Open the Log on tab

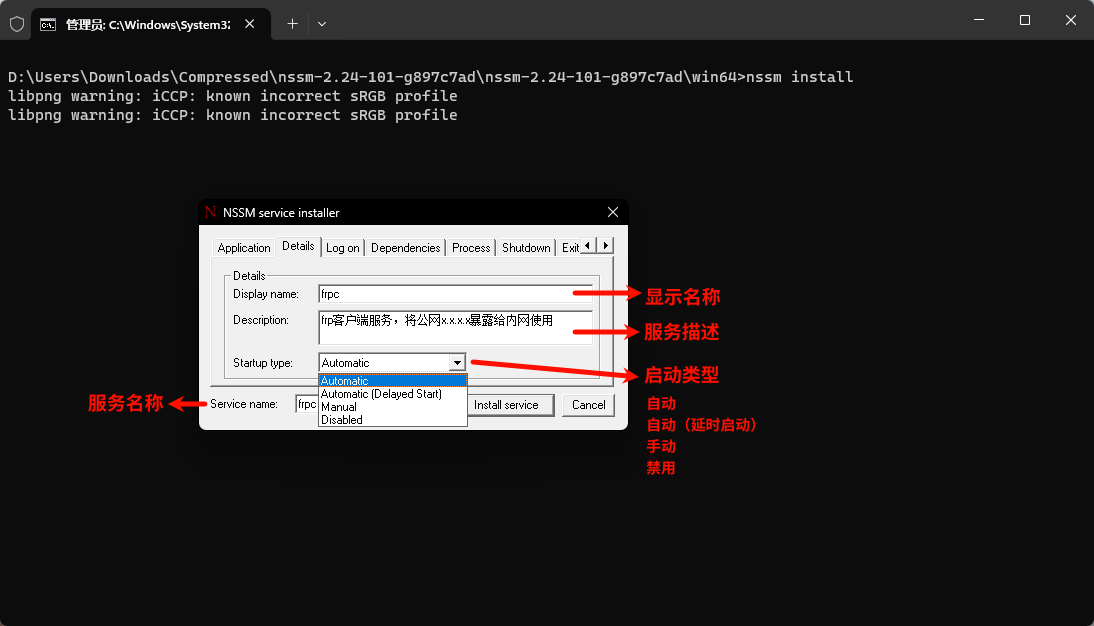point(343,248)
